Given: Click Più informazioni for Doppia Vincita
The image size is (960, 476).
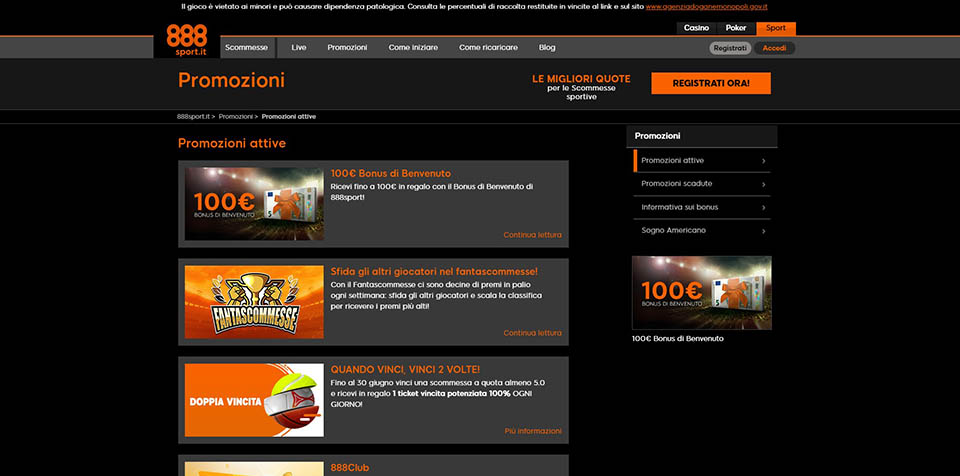Looking at the screenshot, I should [533, 431].
